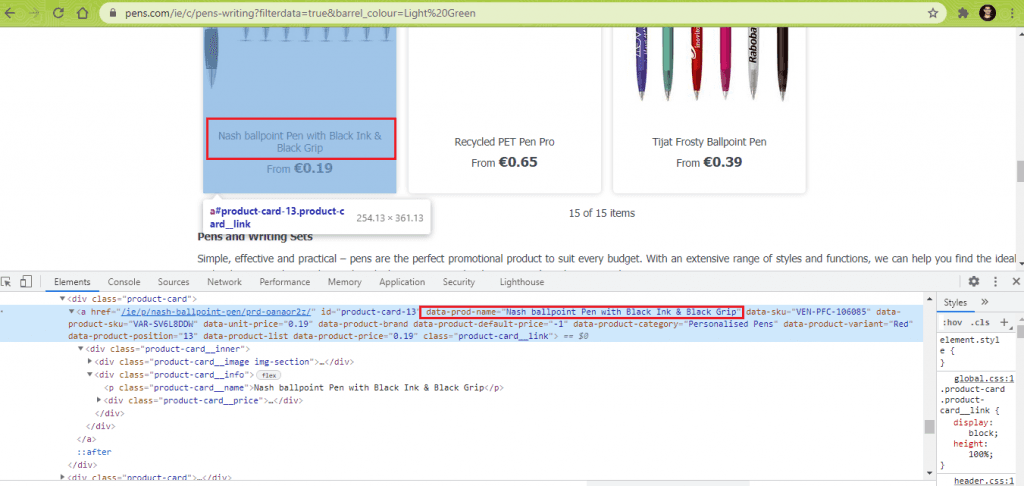
Task: Click the height: 100% style declaration
Action: pyautogui.click(x=972, y=449)
